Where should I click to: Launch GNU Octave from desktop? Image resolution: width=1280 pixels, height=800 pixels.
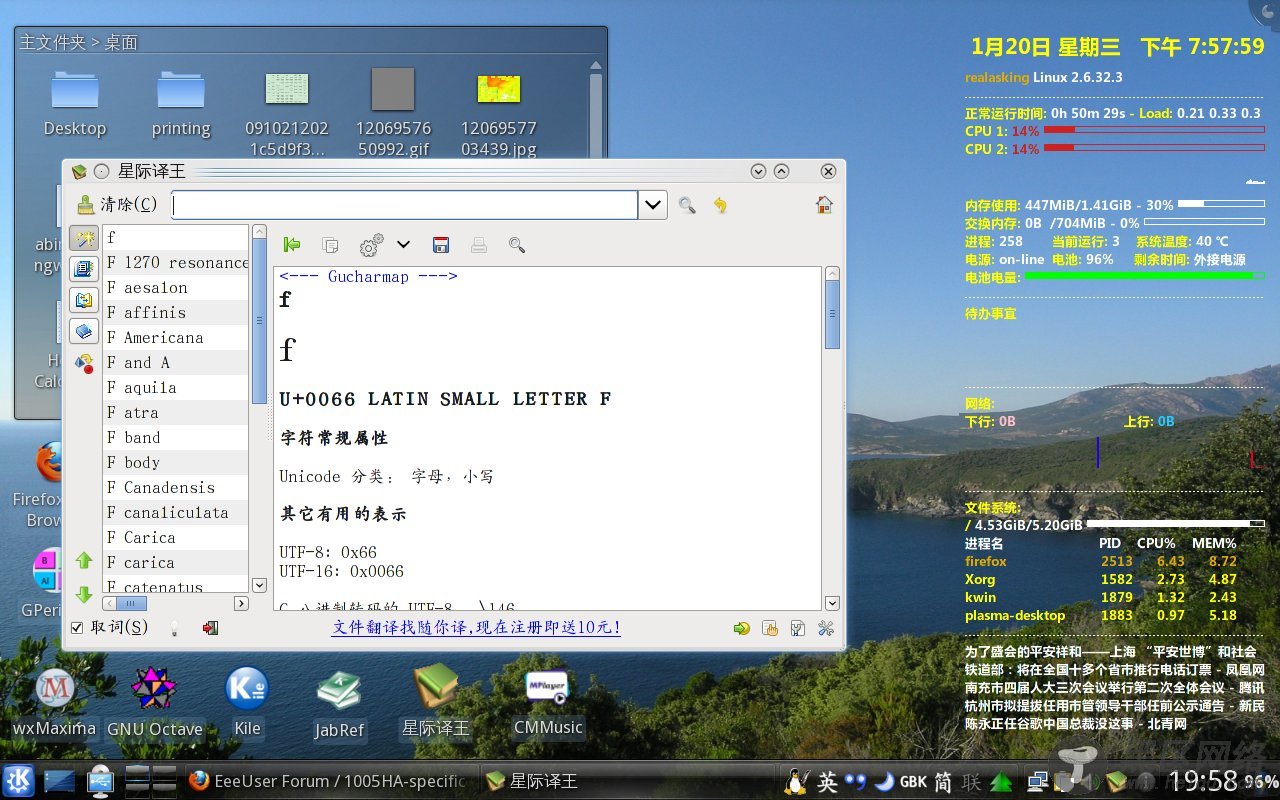(154, 702)
